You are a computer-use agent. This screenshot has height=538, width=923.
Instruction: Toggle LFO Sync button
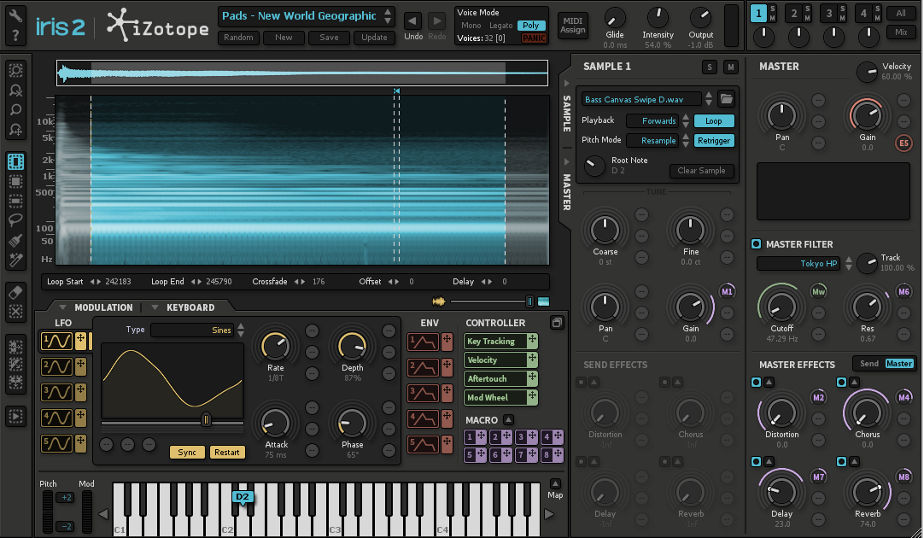tap(187, 452)
